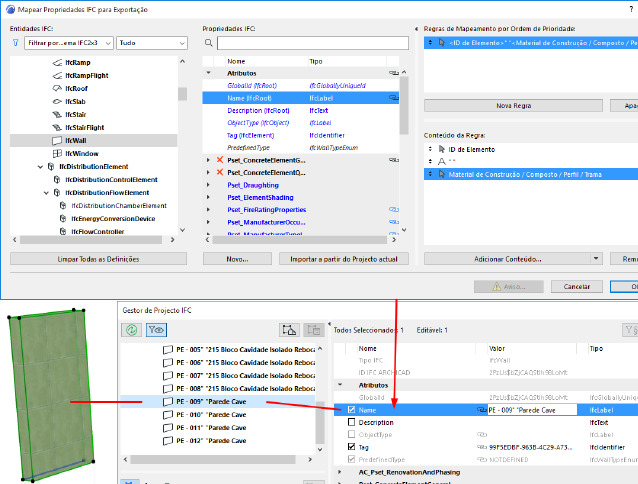Toggle the ObjectType attribute checkbox
Screen dimensions: 638x484
pyautogui.click(x=352, y=434)
